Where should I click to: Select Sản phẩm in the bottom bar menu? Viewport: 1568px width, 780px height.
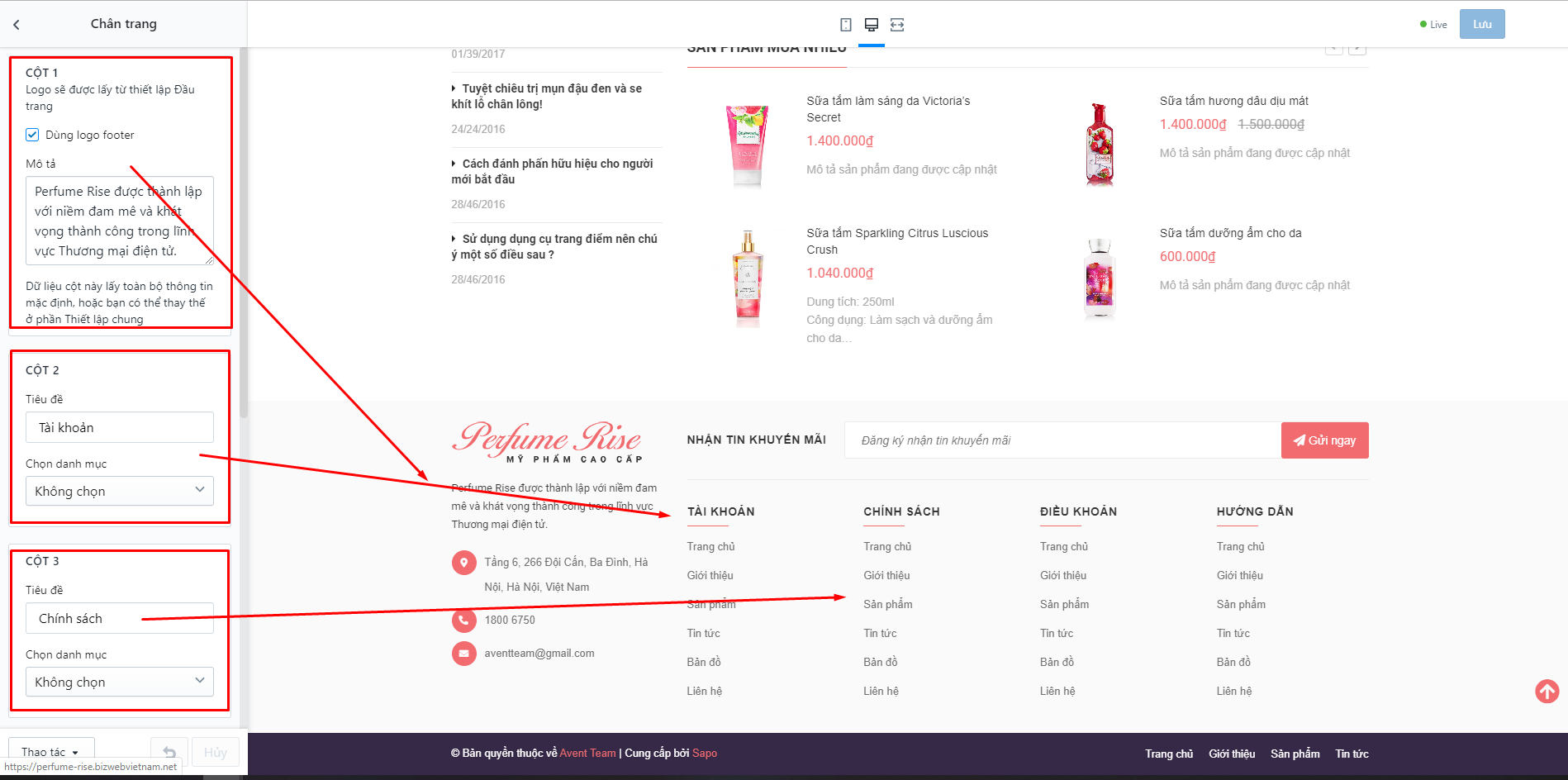(x=1295, y=754)
